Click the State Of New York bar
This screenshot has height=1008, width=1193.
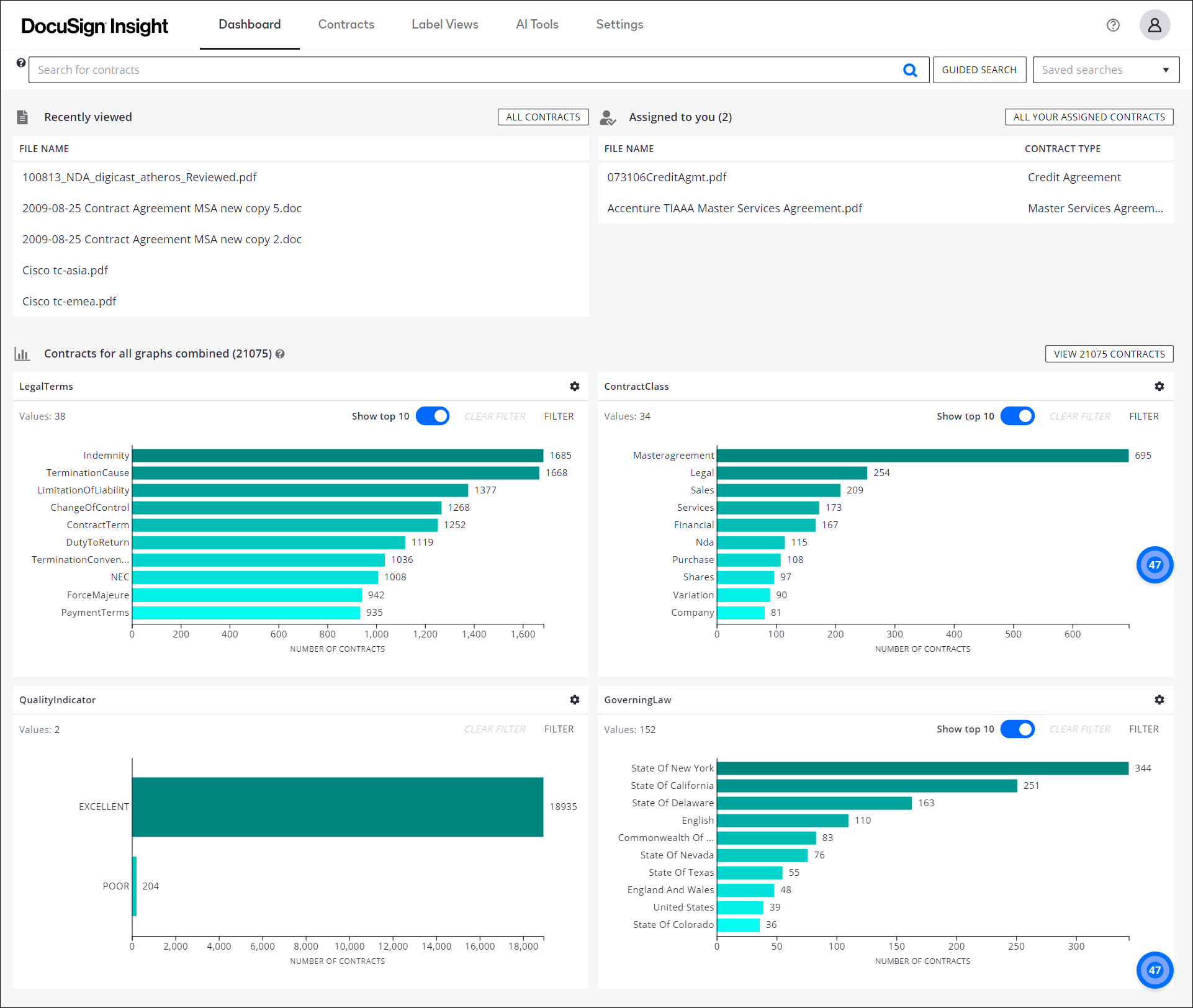[922, 768]
